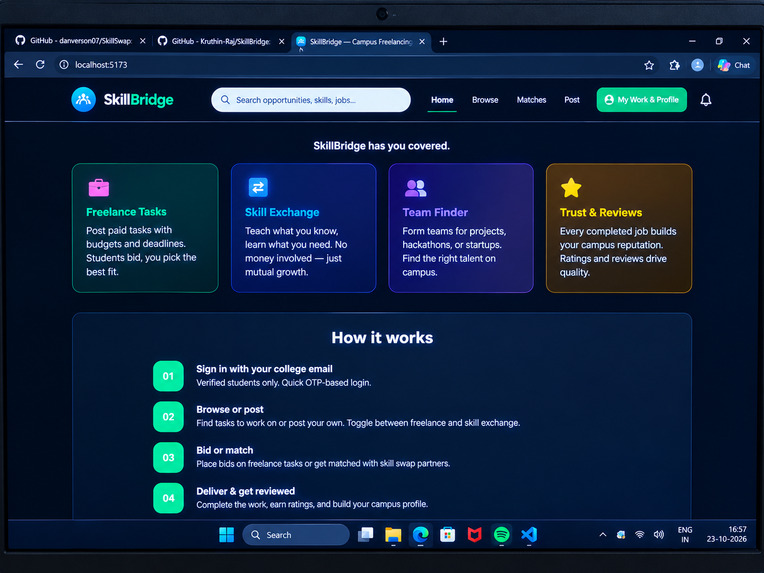
Task: Click 'Deliver & get reviewed' heading
Action: [246, 491]
